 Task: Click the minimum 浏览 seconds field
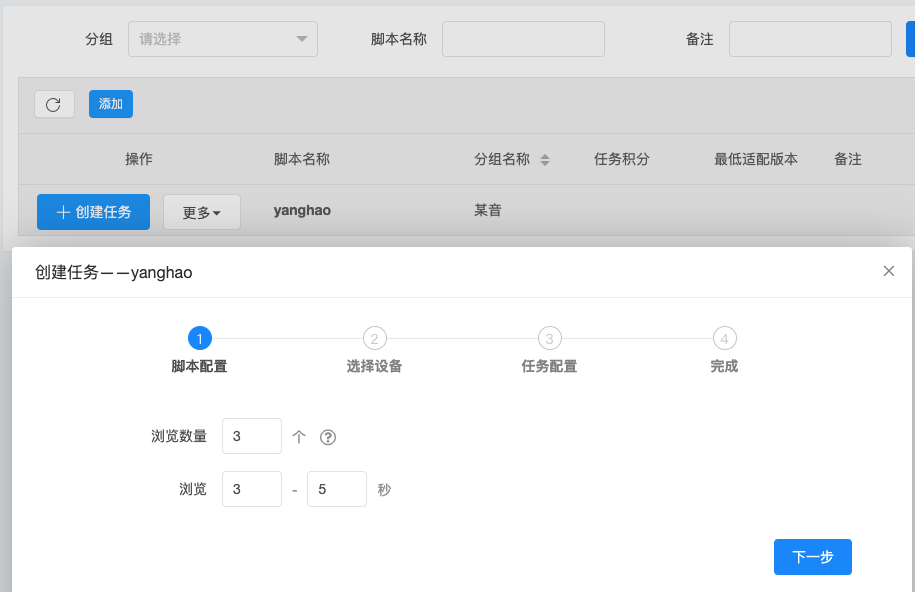coord(251,489)
